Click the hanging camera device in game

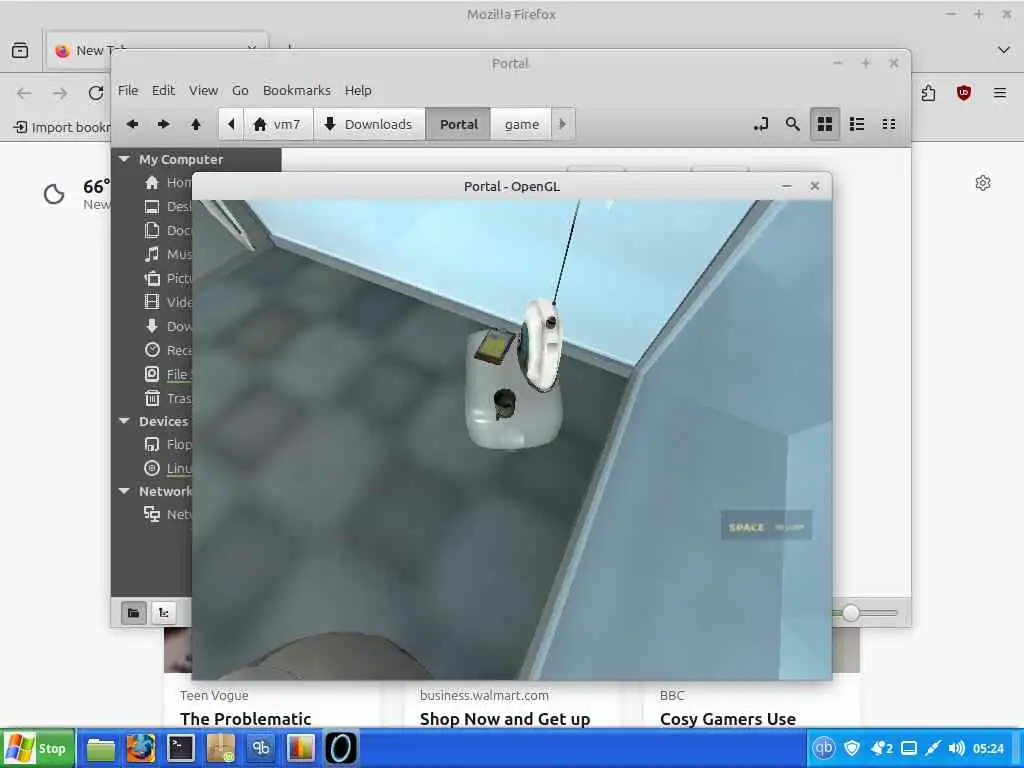pos(542,345)
